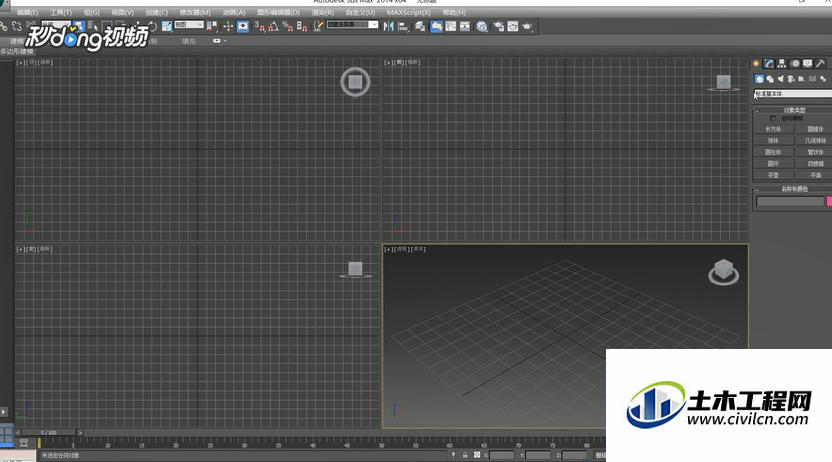Toggle the Spinner Snap icon

coord(302,26)
